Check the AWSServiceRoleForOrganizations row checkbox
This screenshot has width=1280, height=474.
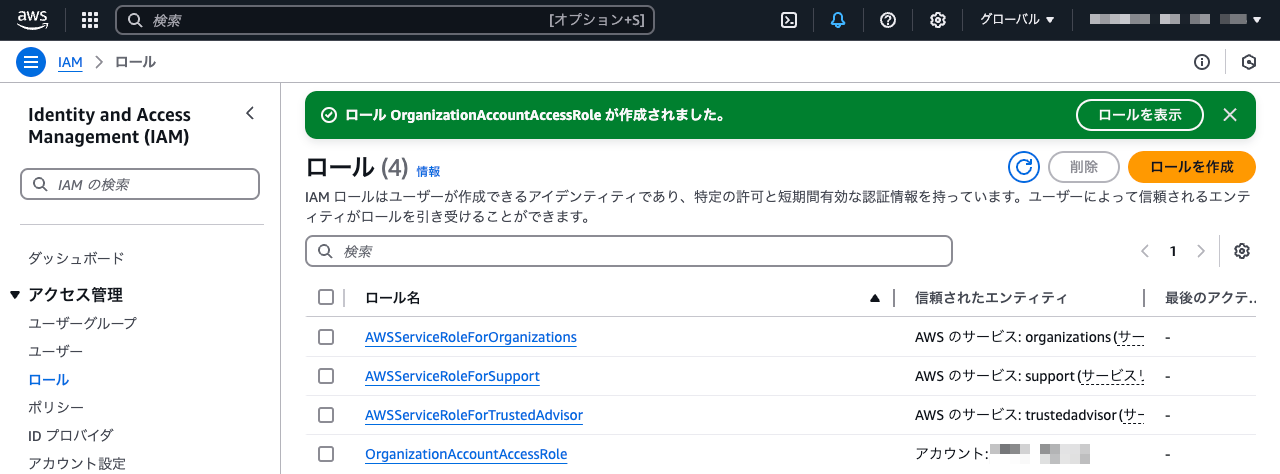326,337
